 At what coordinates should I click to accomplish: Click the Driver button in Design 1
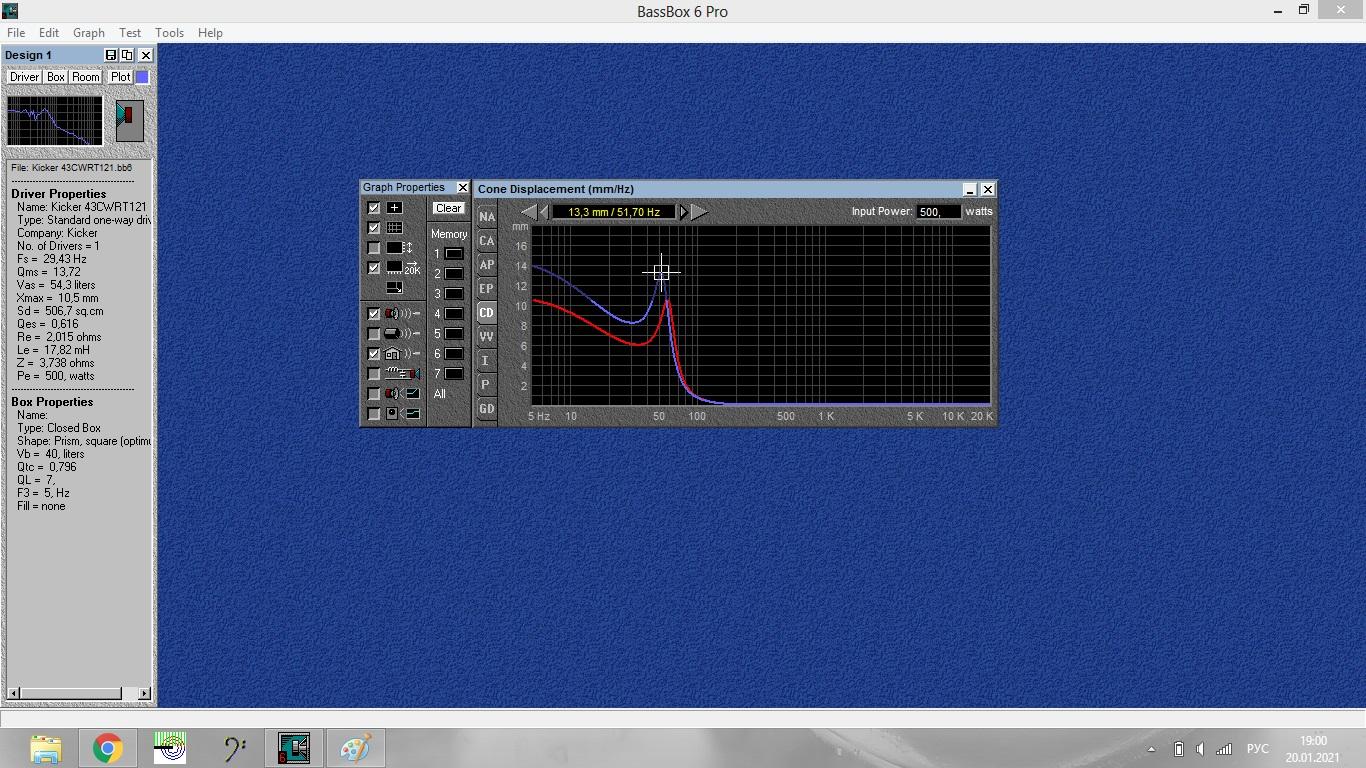click(24, 77)
